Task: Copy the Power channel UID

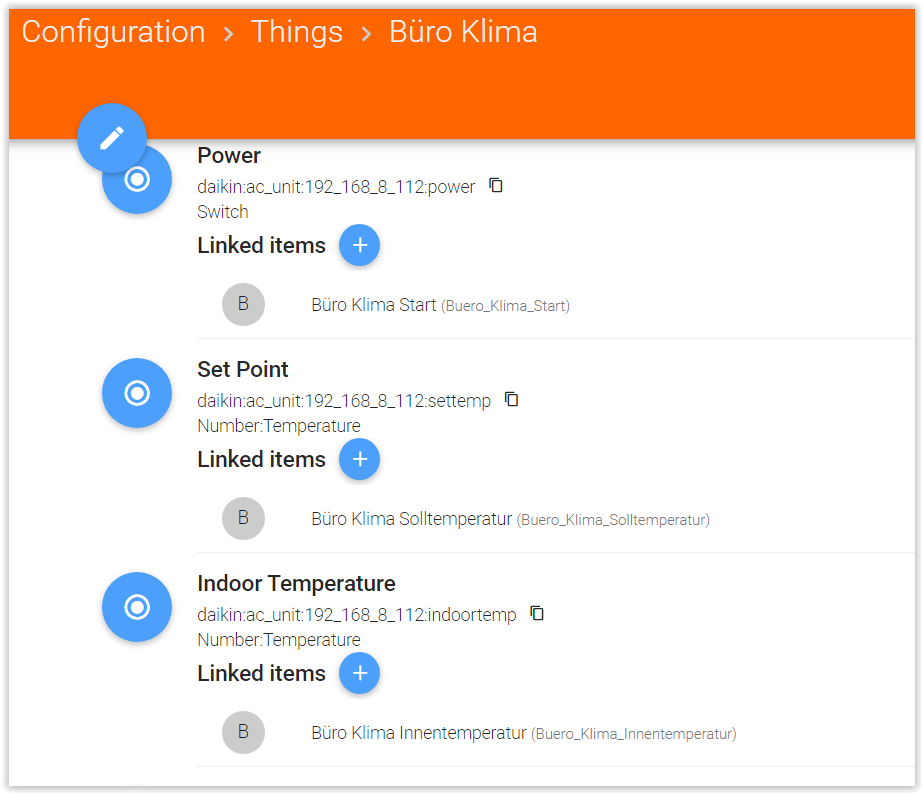Action: click(x=496, y=185)
